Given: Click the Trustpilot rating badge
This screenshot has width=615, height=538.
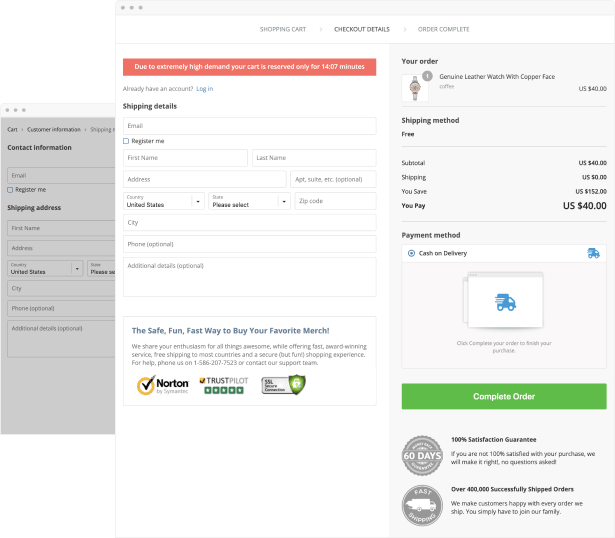Looking at the screenshot, I should [221, 384].
